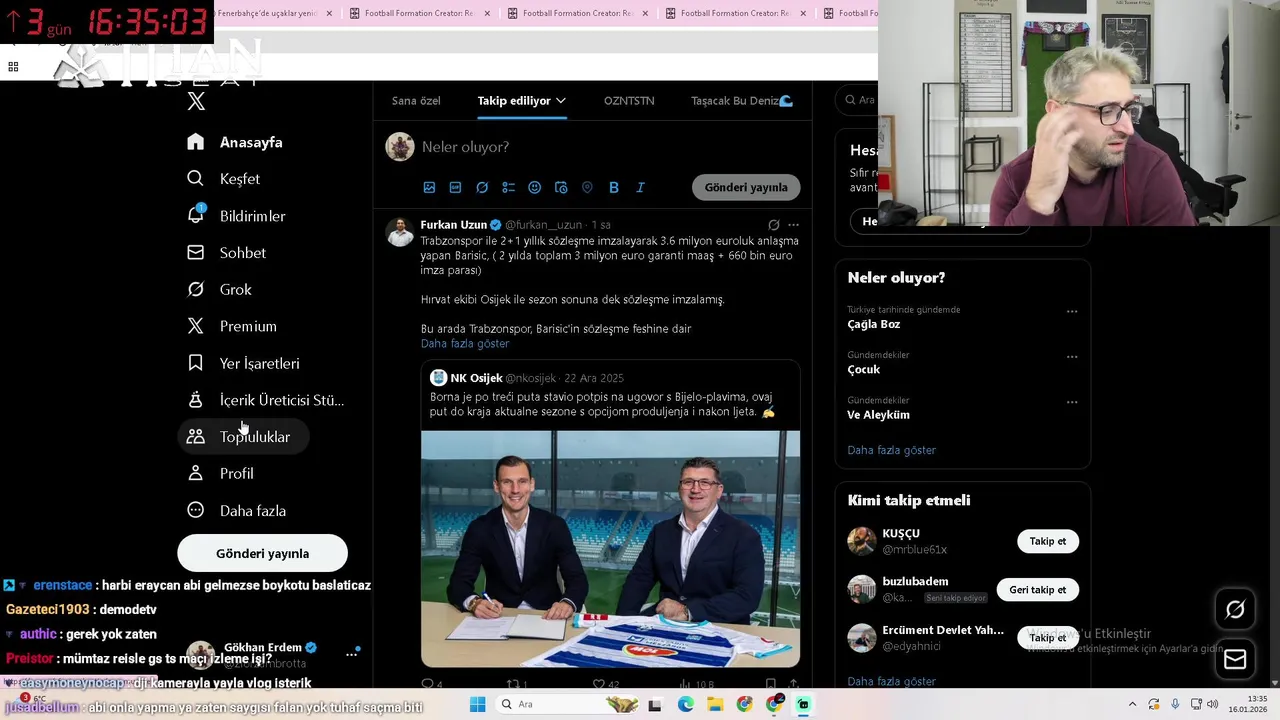Screen dimensions: 1280x720
Task: Add media image to the post
Action: (x=429, y=187)
